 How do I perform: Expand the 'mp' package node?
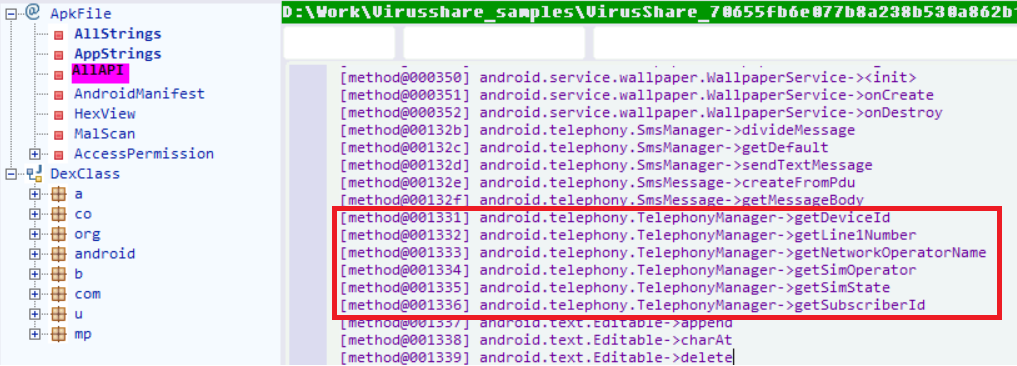[35, 334]
